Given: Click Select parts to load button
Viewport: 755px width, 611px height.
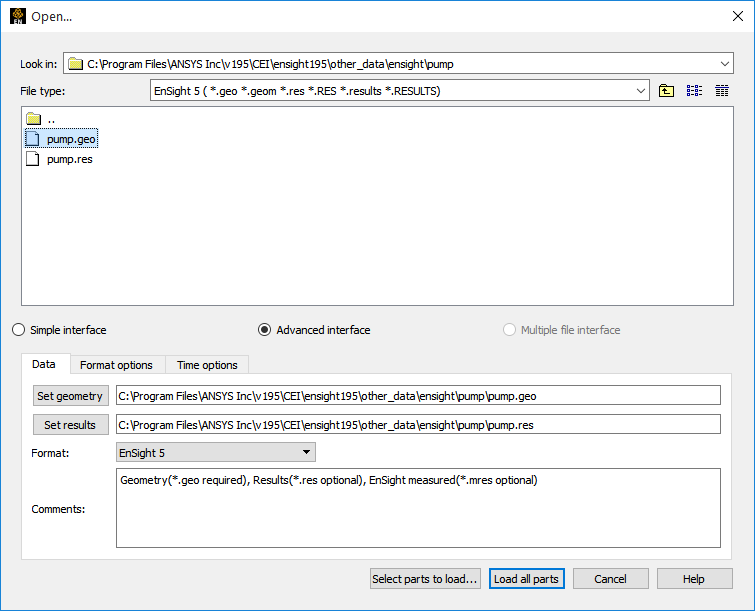Looking at the screenshot, I should [425, 579].
